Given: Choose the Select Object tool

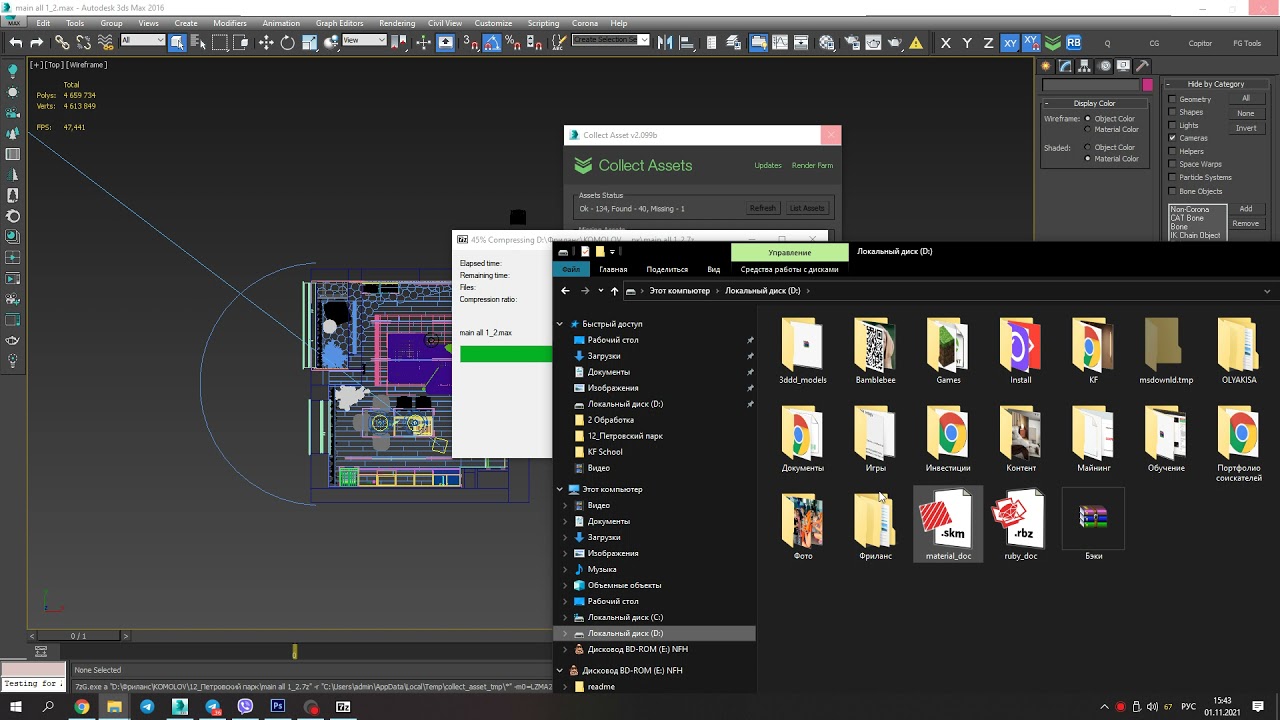Looking at the screenshot, I should point(177,42).
